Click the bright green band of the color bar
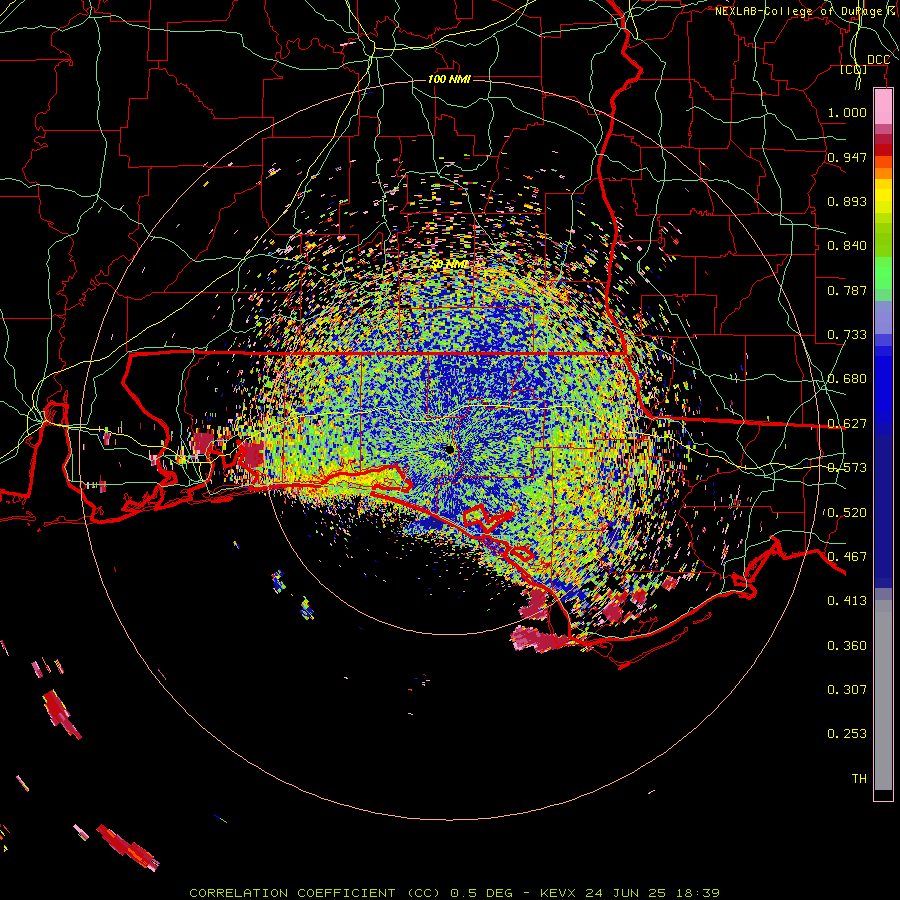The height and width of the screenshot is (900, 900). click(x=883, y=273)
